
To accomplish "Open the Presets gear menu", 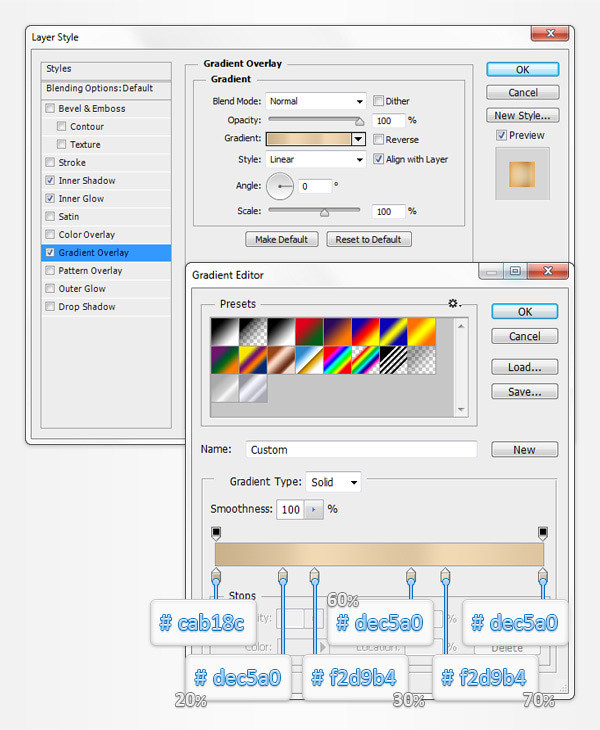I will click(454, 303).
